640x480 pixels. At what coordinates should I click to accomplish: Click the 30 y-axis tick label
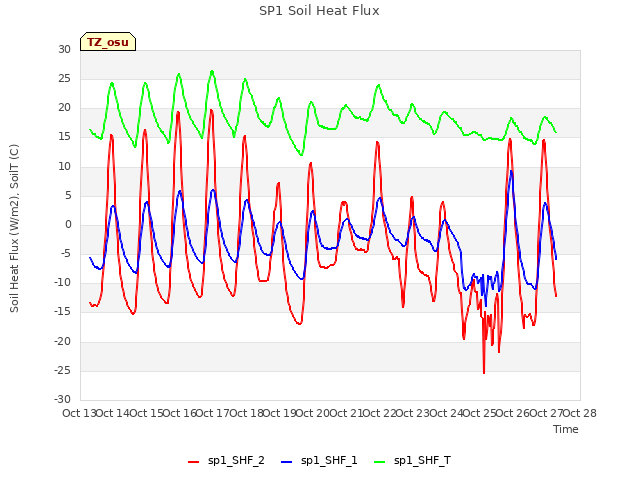[64, 49]
